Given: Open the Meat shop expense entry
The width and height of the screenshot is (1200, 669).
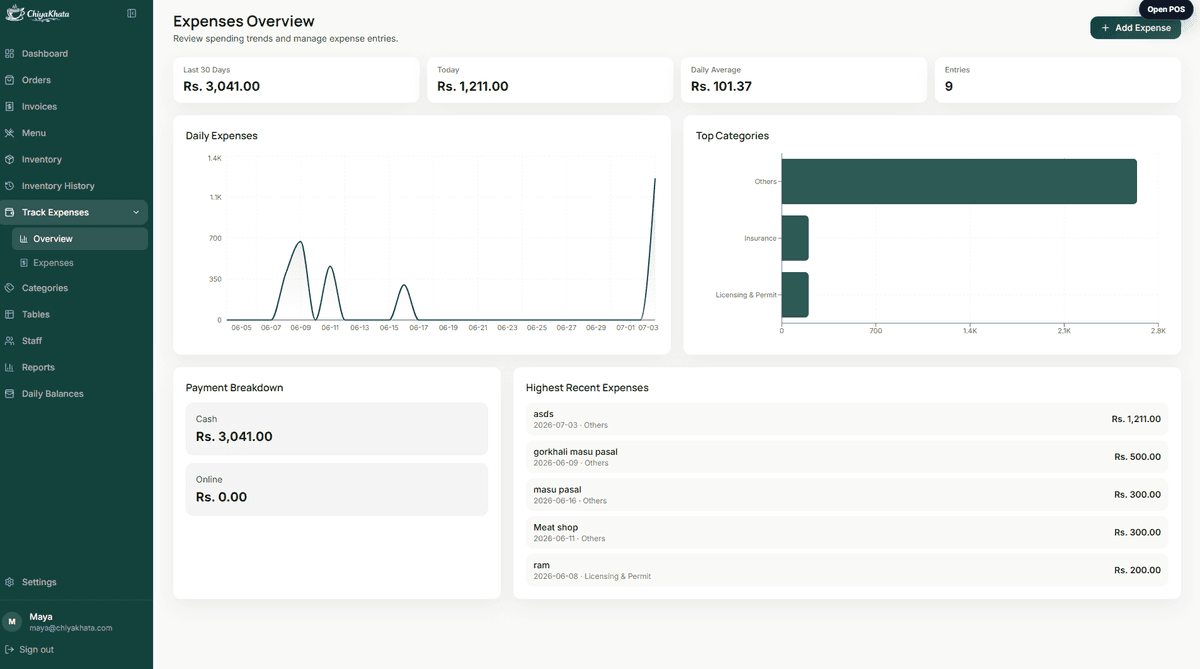Looking at the screenshot, I should click(x=847, y=533).
